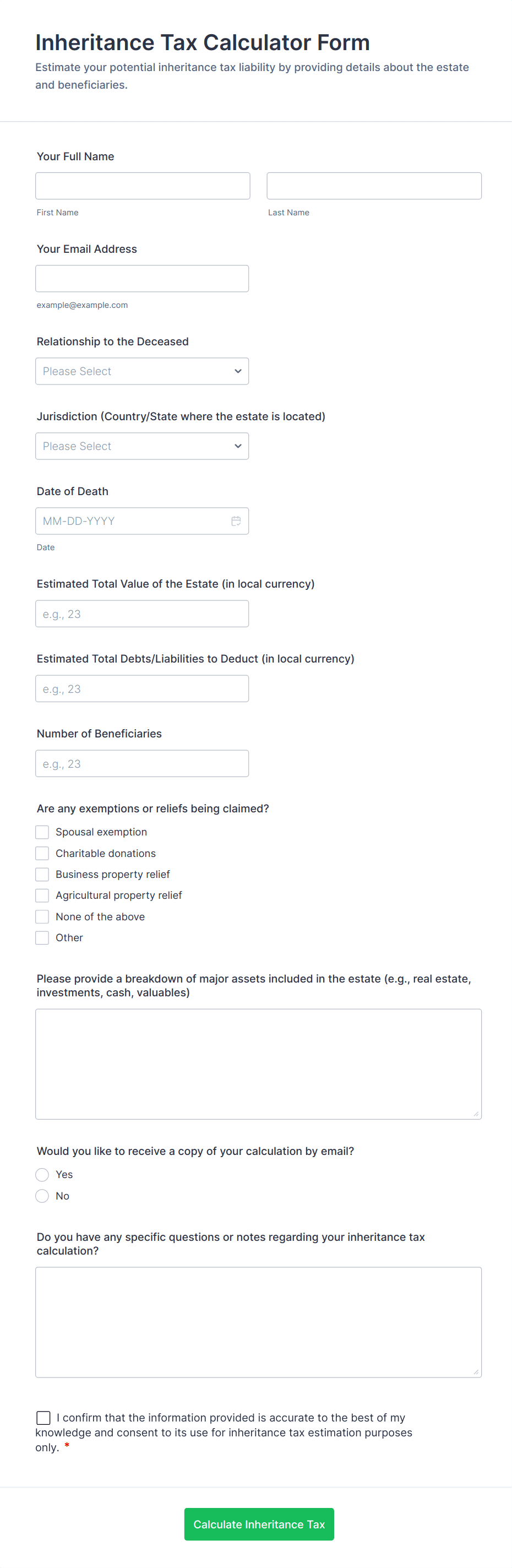Focus the Estimated Total Value field
The width and height of the screenshot is (512, 1568).
click(142, 614)
